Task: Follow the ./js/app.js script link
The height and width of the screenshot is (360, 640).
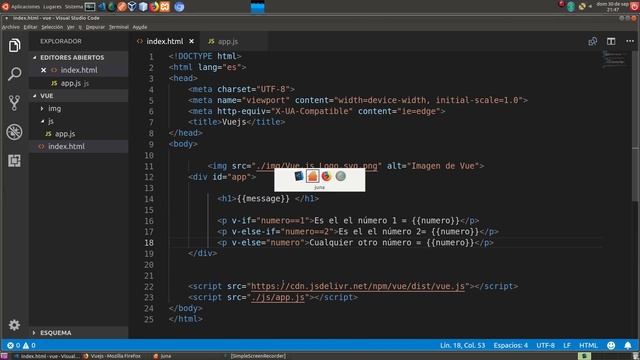Action: pos(278,297)
